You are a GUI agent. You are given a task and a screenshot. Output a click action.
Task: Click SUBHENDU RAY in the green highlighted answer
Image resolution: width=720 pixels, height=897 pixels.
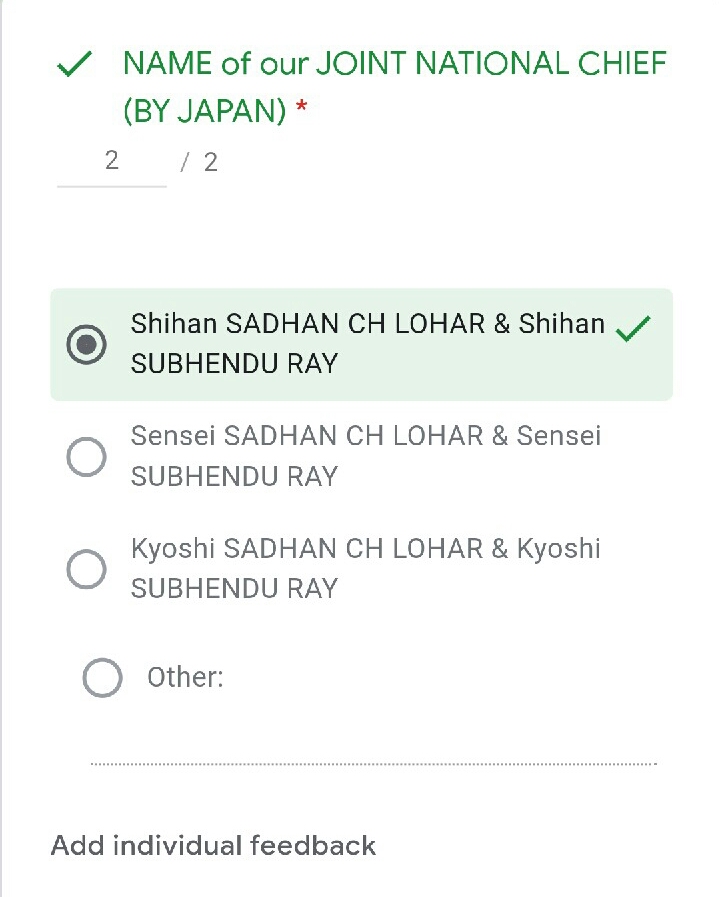pos(234,364)
